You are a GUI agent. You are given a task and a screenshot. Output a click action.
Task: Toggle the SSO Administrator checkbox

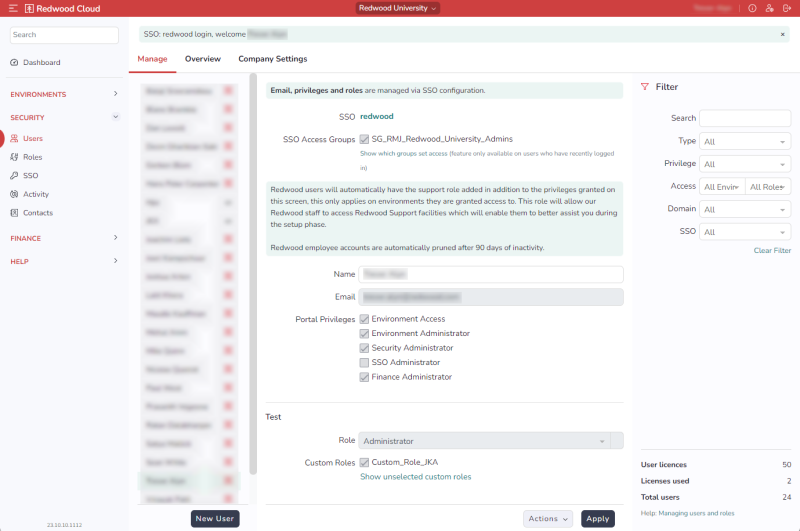[x=364, y=362]
